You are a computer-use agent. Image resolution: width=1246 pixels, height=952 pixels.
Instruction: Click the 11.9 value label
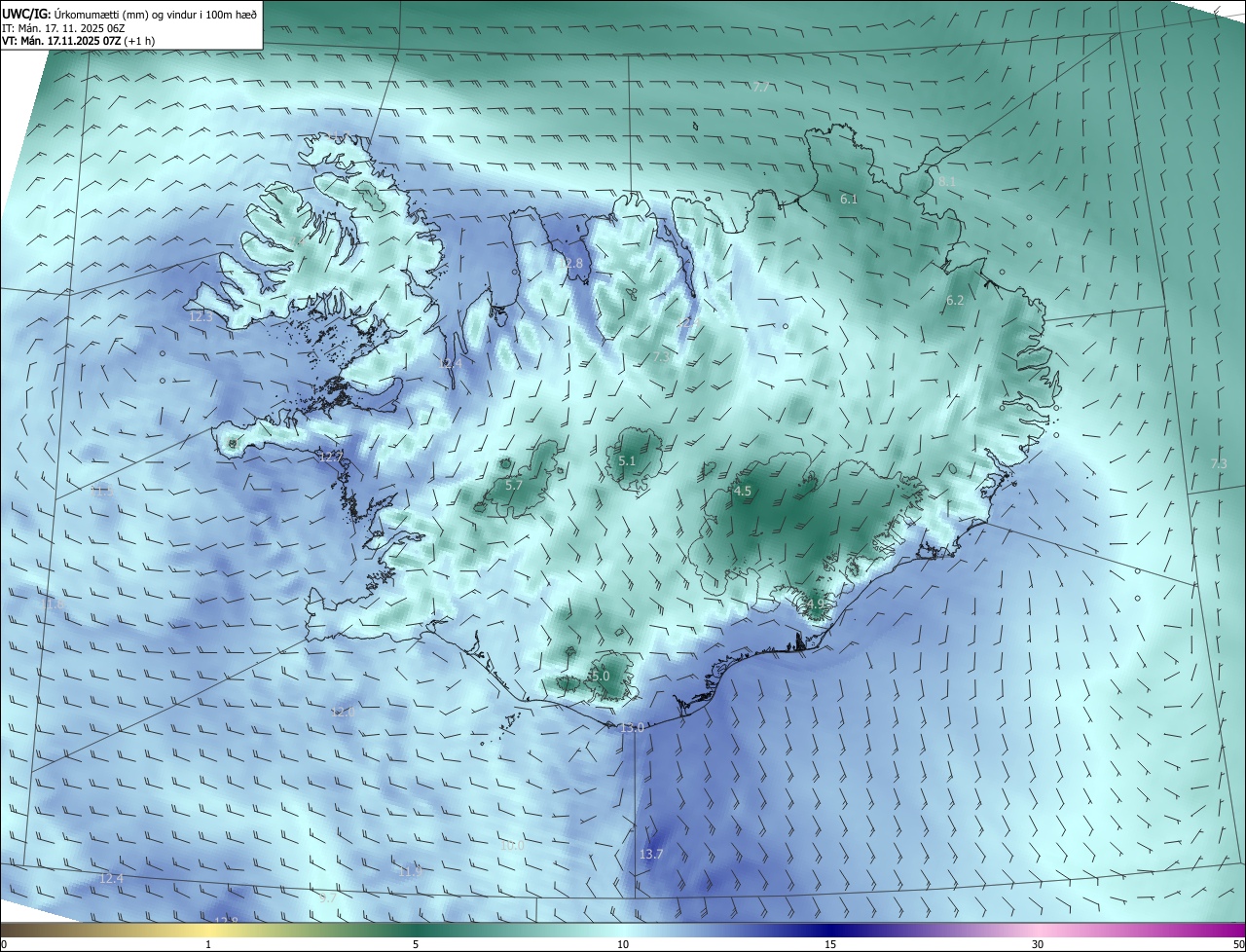coord(410,871)
